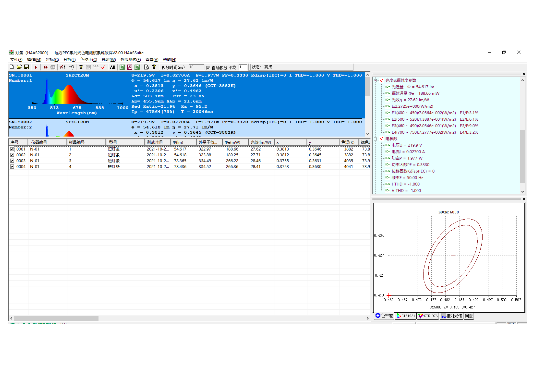The height and width of the screenshot is (380, 540).
Task: Toggle the checkbox on the fourth table row
Action: pyautogui.click(x=12, y=167)
